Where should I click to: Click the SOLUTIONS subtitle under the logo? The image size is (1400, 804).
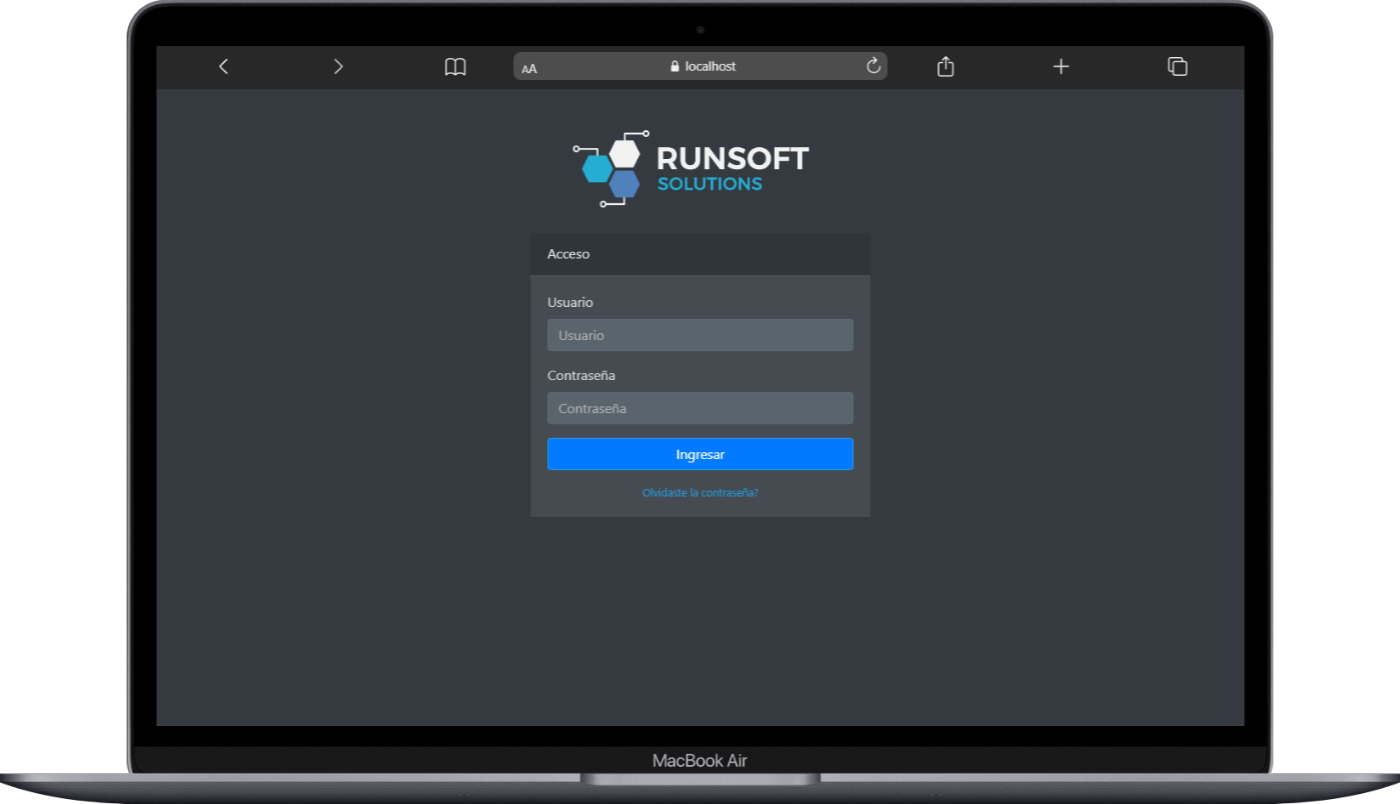click(x=709, y=184)
